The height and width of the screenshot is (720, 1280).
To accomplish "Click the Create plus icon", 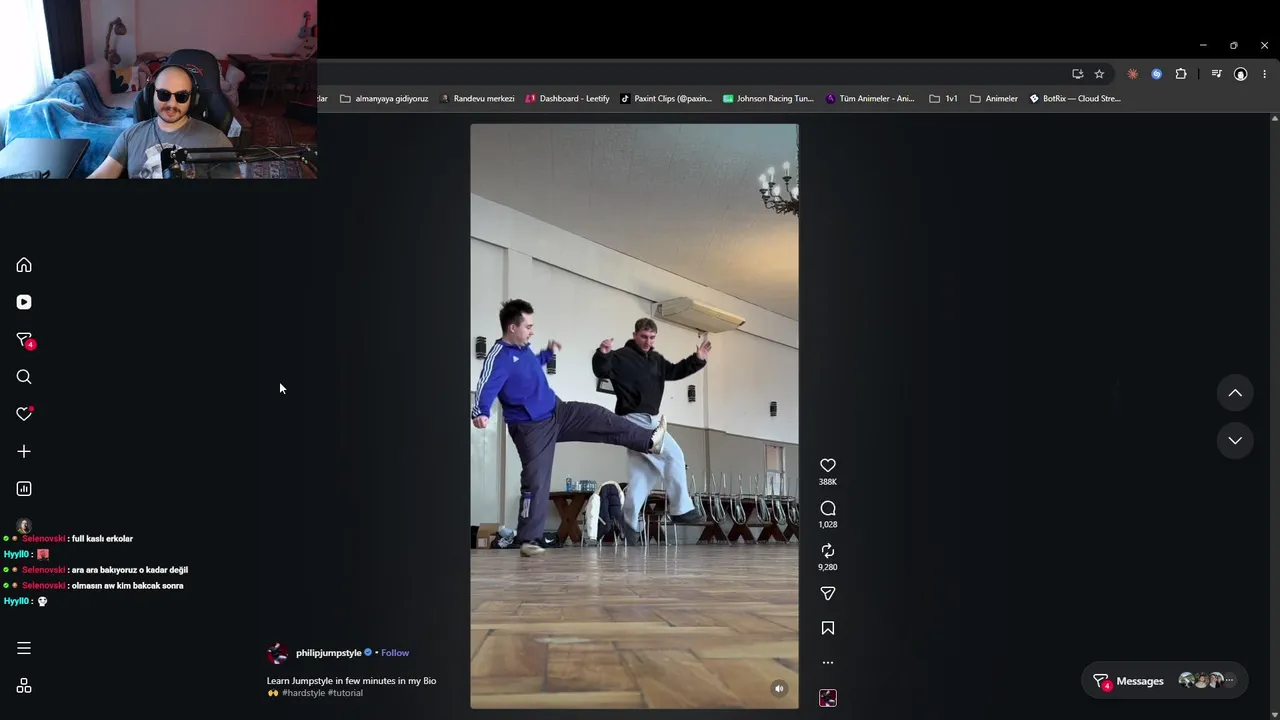I will click(x=24, y=451).
